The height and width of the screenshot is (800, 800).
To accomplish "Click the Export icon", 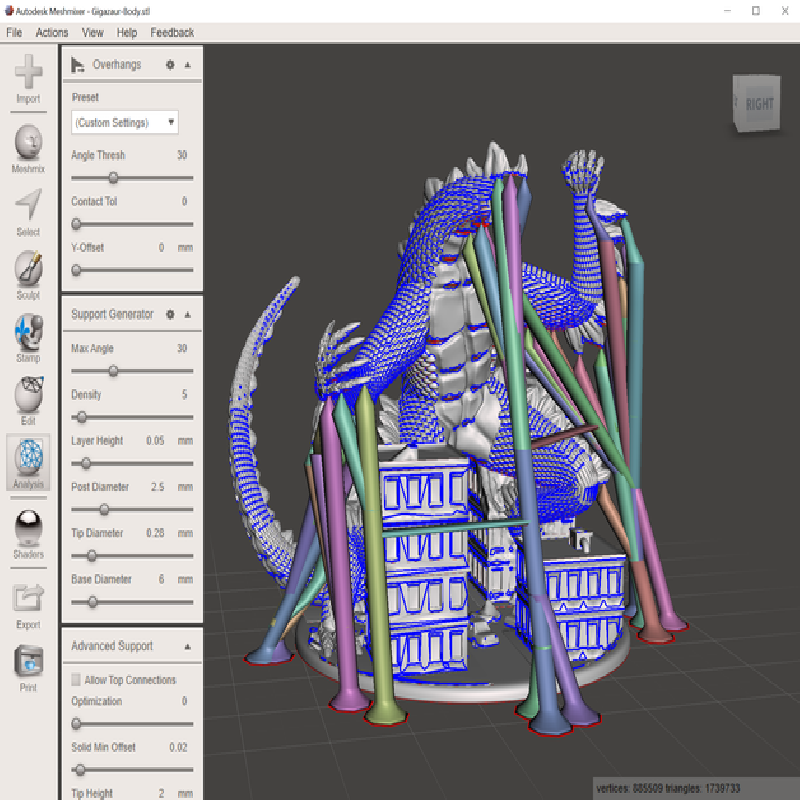I will pos(29,597).
